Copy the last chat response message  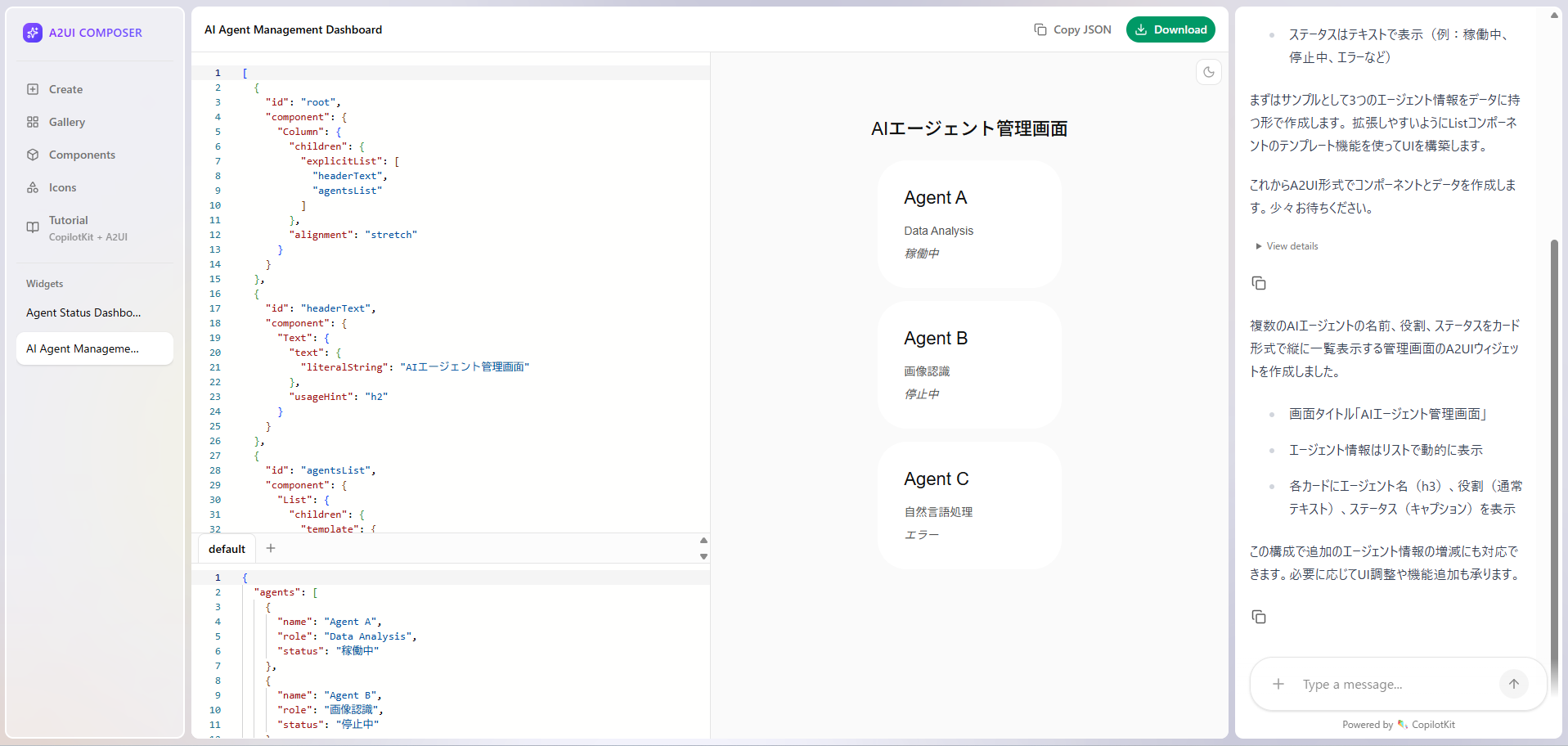point(1259,617)
